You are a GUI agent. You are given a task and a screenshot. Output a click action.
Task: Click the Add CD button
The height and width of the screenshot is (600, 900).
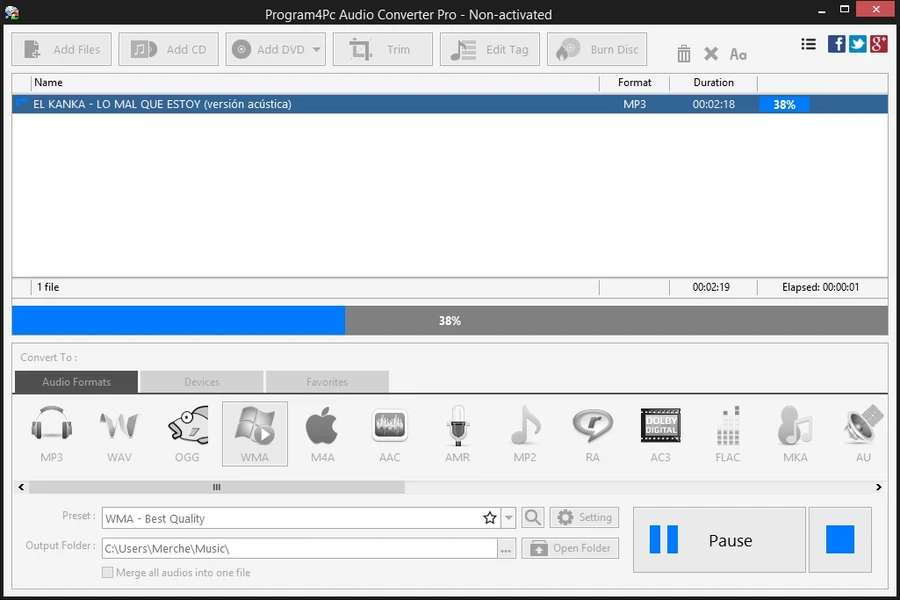[x=168, y=49]
